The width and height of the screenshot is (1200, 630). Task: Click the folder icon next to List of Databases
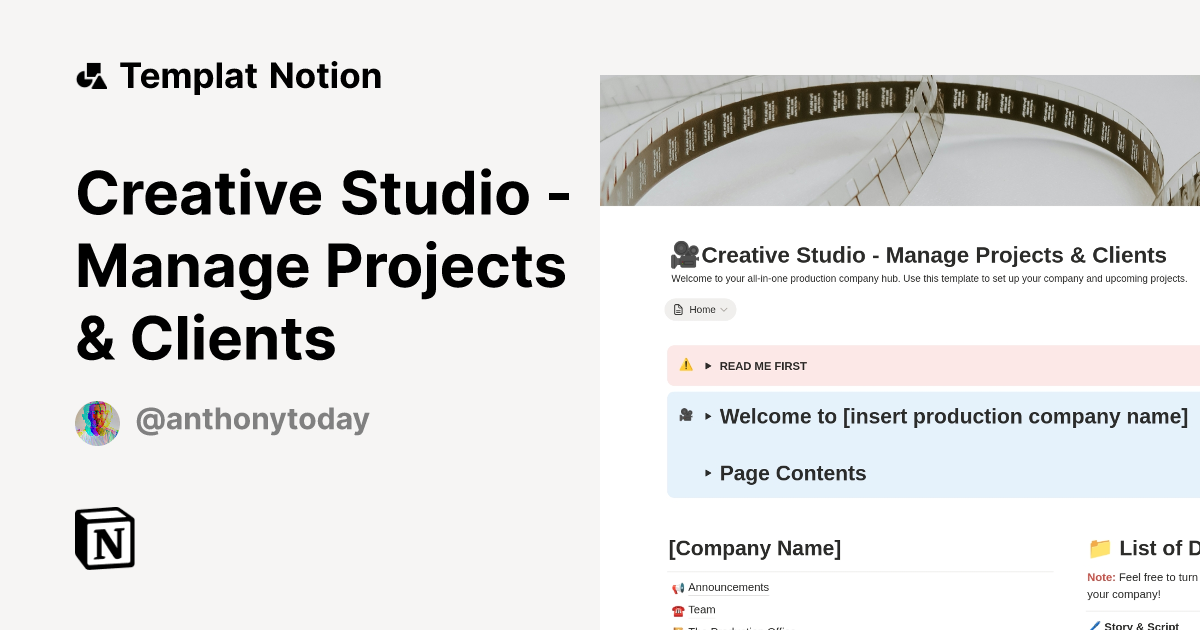point(1100,548)
